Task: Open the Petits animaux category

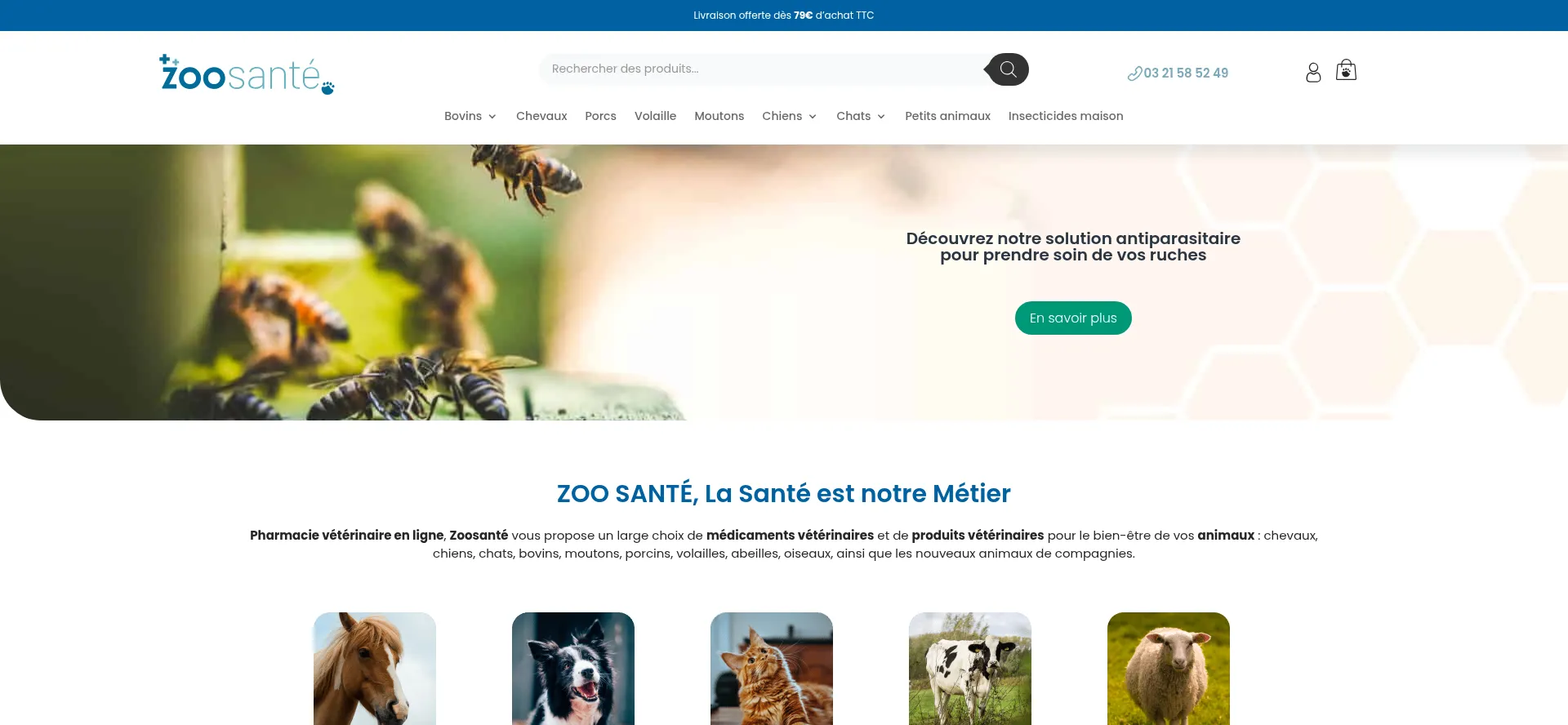Action: pyautogui.click(x=947, y=116)
